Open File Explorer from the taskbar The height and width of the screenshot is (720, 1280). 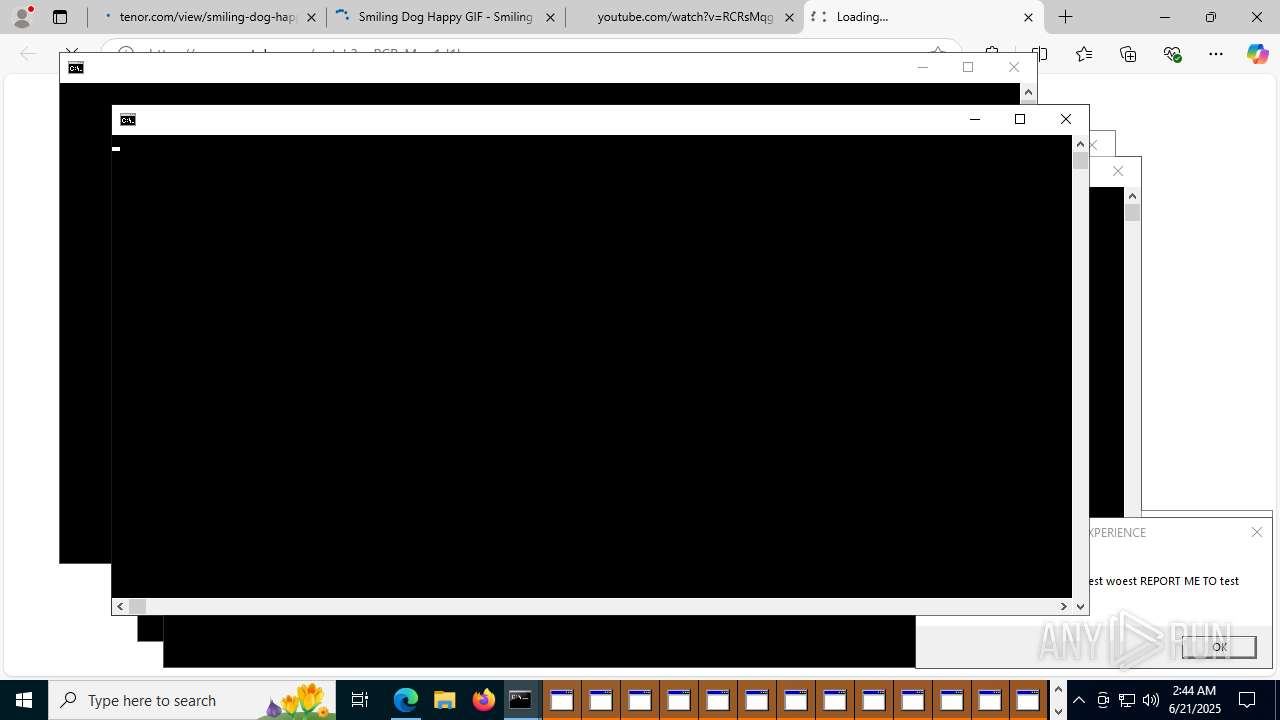pyautogui.click(x=444, y=700)
